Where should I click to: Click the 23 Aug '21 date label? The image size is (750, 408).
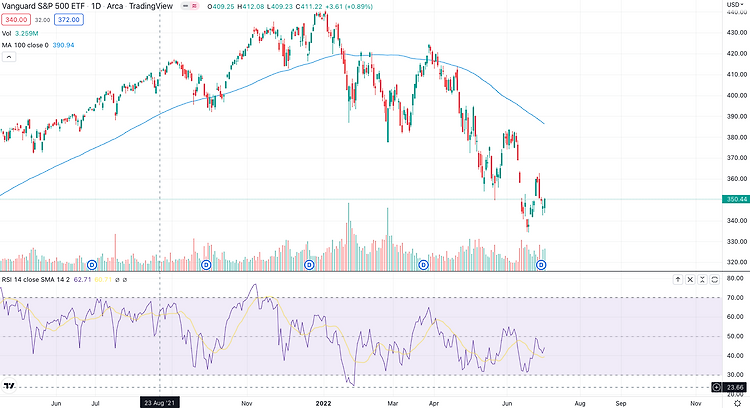pos(160,403)
